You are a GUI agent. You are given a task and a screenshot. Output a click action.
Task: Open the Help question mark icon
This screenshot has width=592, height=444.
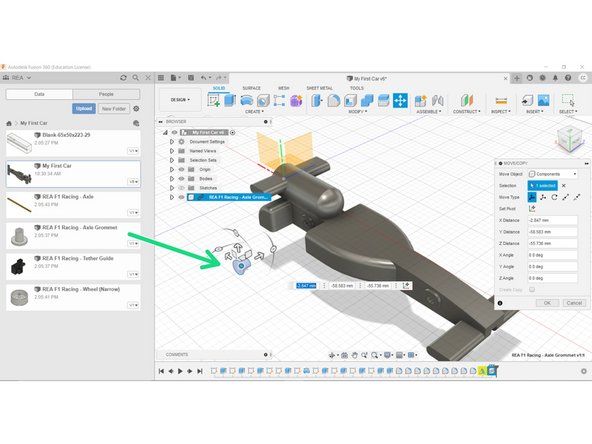click(568, 78)
